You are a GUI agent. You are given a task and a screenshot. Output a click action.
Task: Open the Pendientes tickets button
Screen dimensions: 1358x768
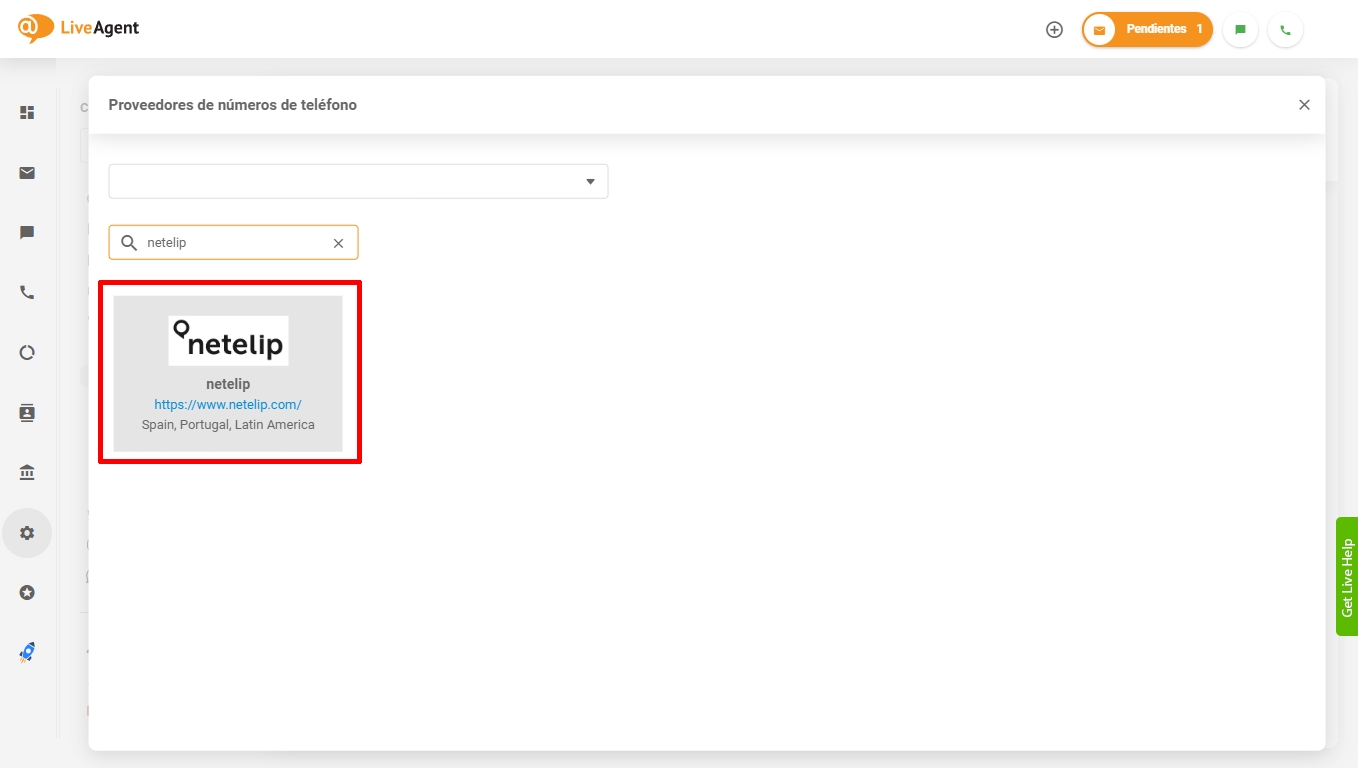(1147, 30)
